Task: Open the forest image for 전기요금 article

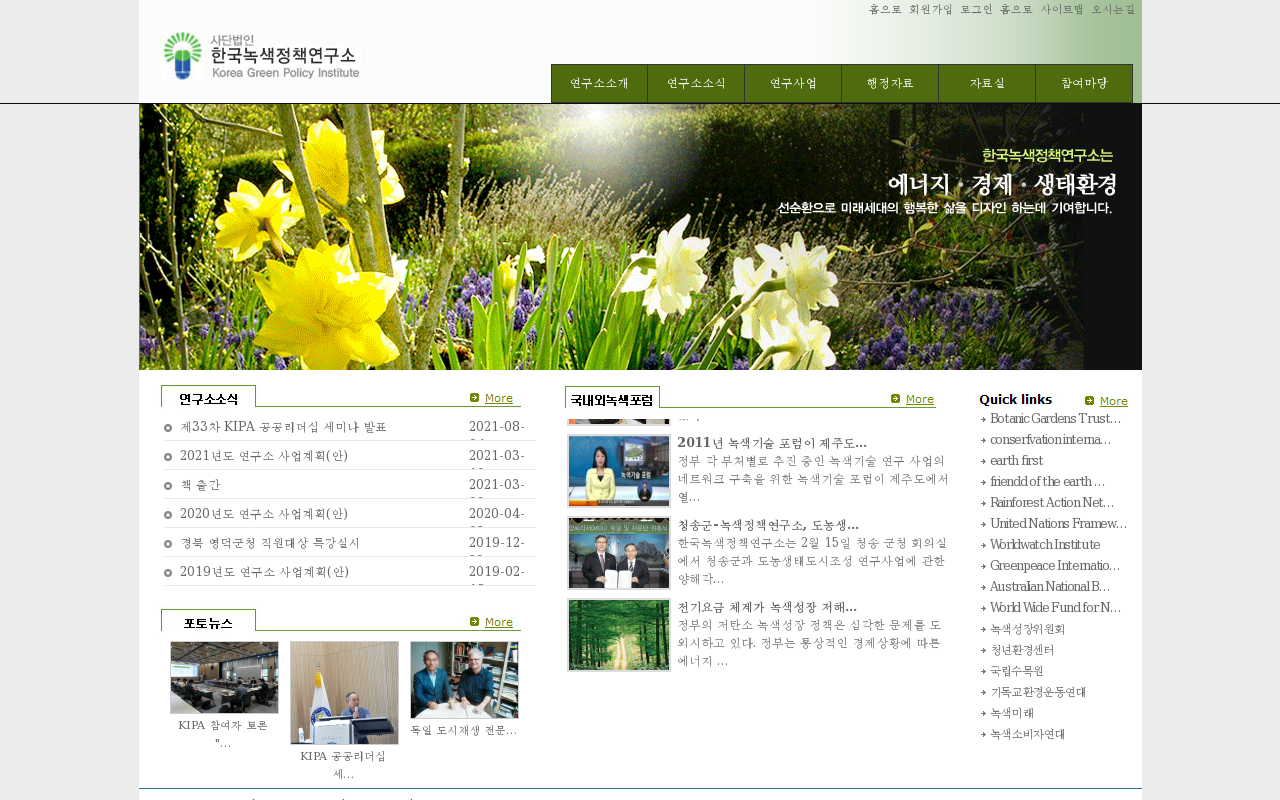Action: [x=619, y=635]
